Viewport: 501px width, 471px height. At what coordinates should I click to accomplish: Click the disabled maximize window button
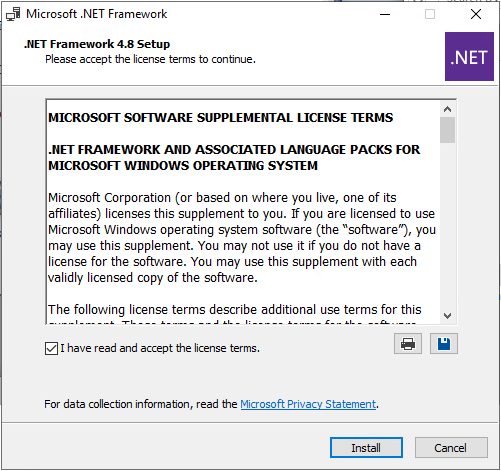point(430,14)
